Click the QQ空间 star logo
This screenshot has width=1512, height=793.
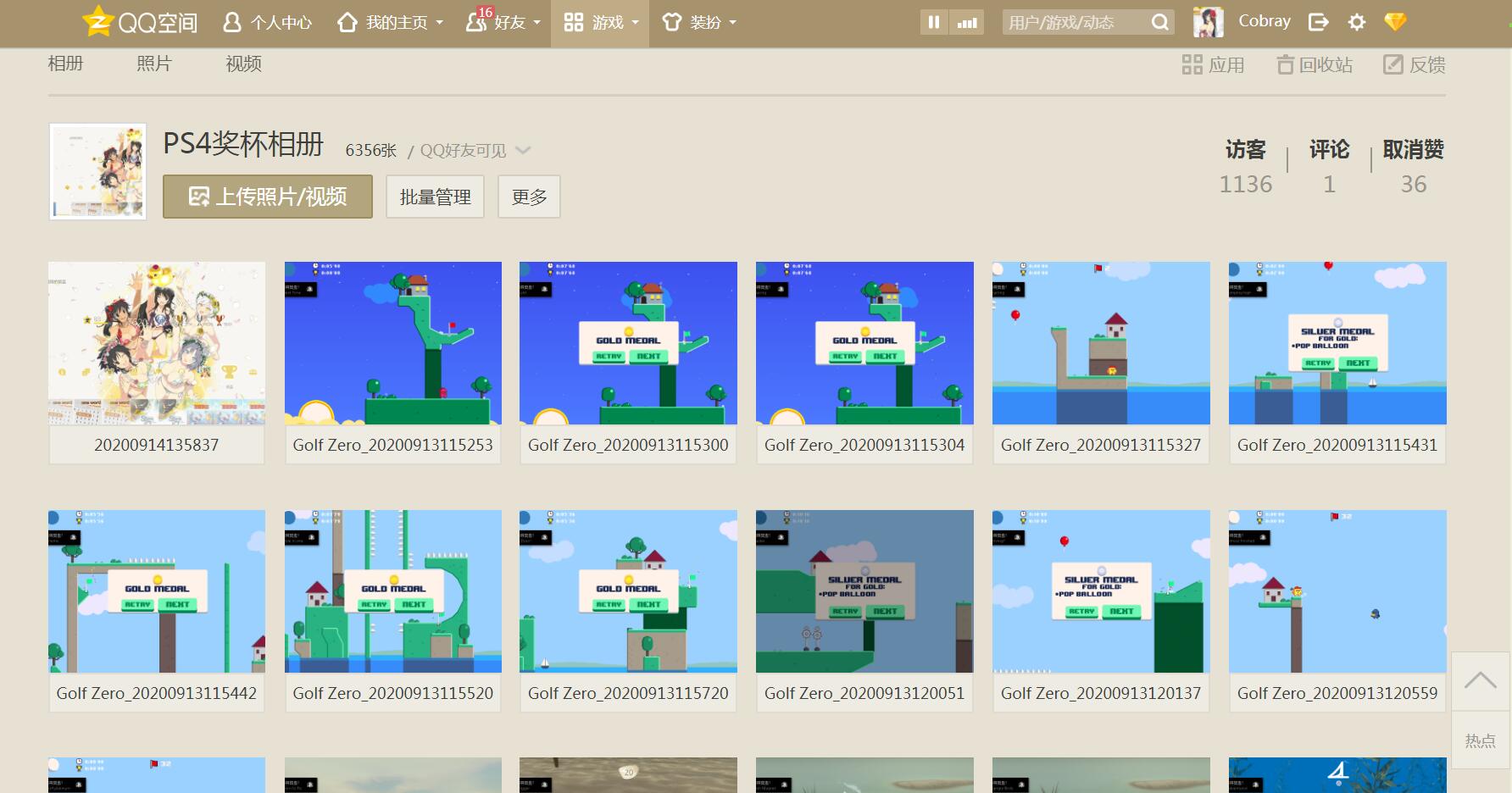tap(98, 22)
